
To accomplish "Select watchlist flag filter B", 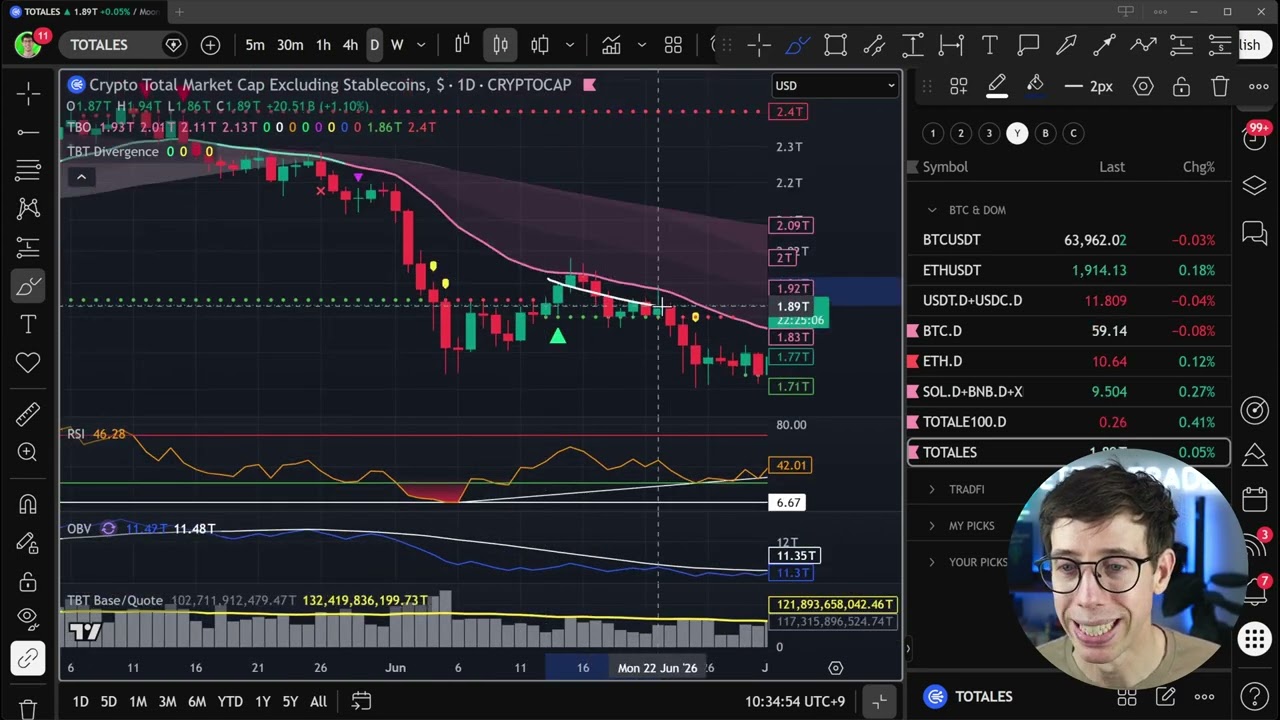I will (x=1045, y=133).
